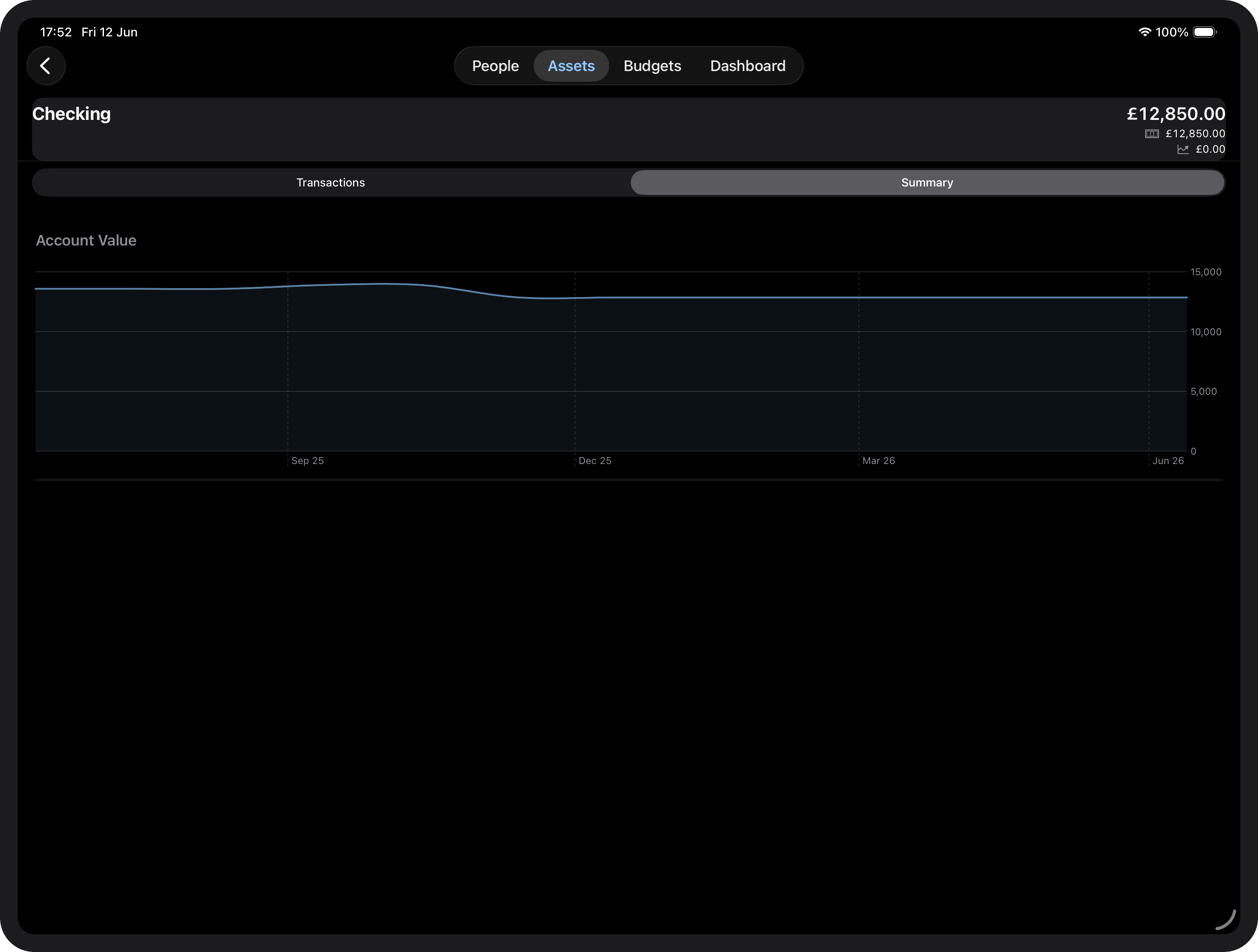Click the 10,000 axis label
Viewport: 1258px width, 952px height.
(1206, 332)
